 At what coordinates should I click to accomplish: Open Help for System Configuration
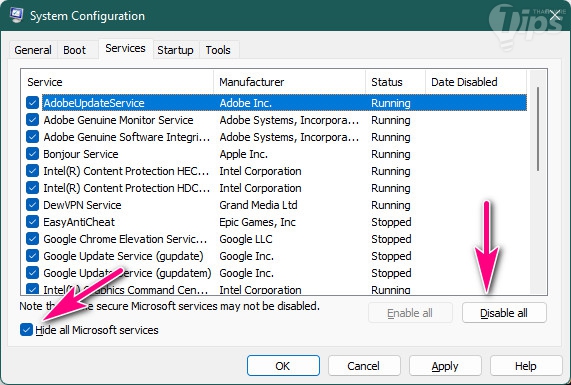tap(525, 366)
